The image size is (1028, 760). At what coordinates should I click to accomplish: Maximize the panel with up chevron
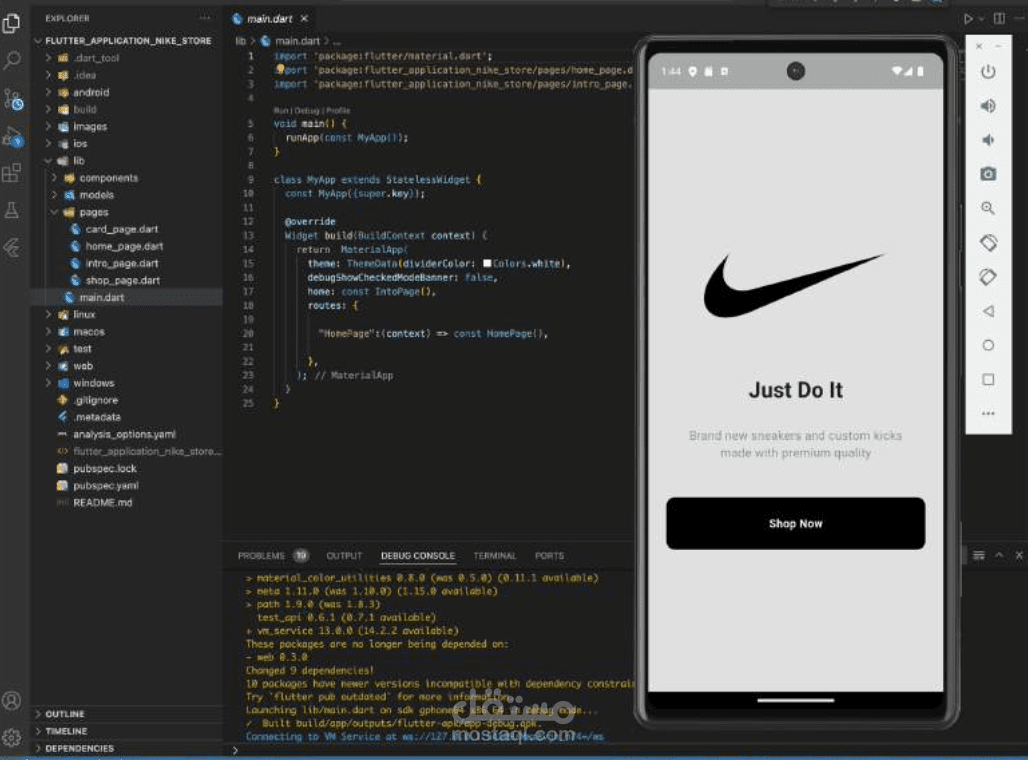(999, 555)
